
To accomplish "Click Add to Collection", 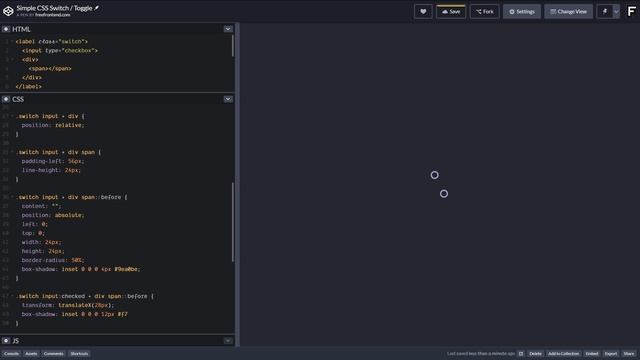I will click(x=563, y=353).
